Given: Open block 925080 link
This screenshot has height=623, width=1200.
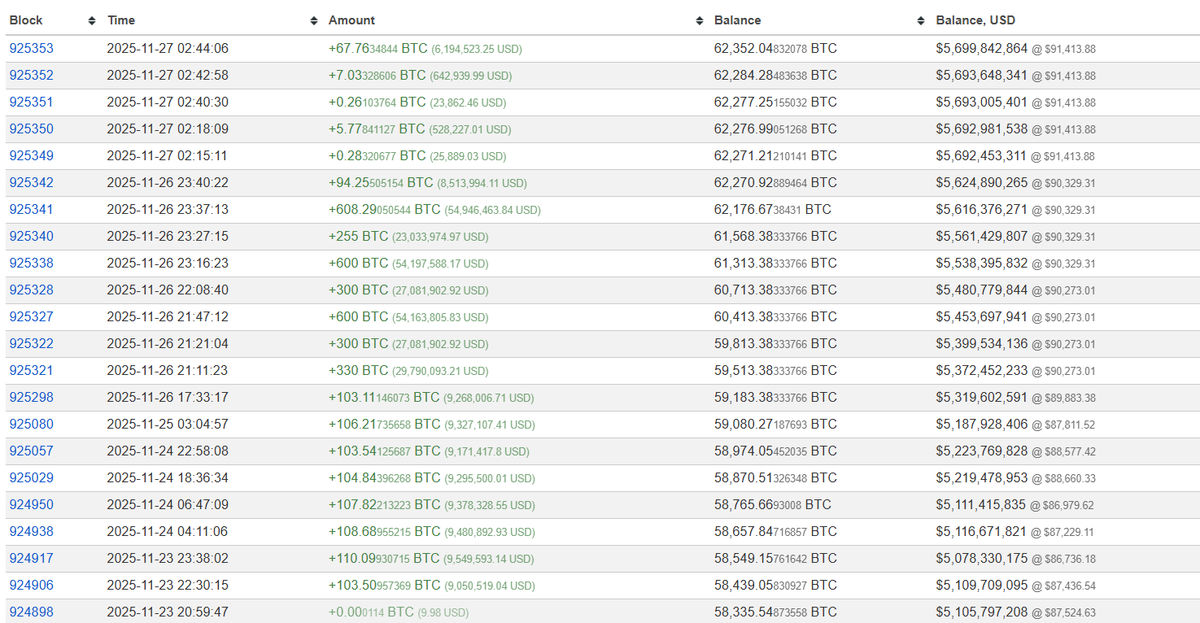Looking at the screenshot, I should click(x=31, y=425).
